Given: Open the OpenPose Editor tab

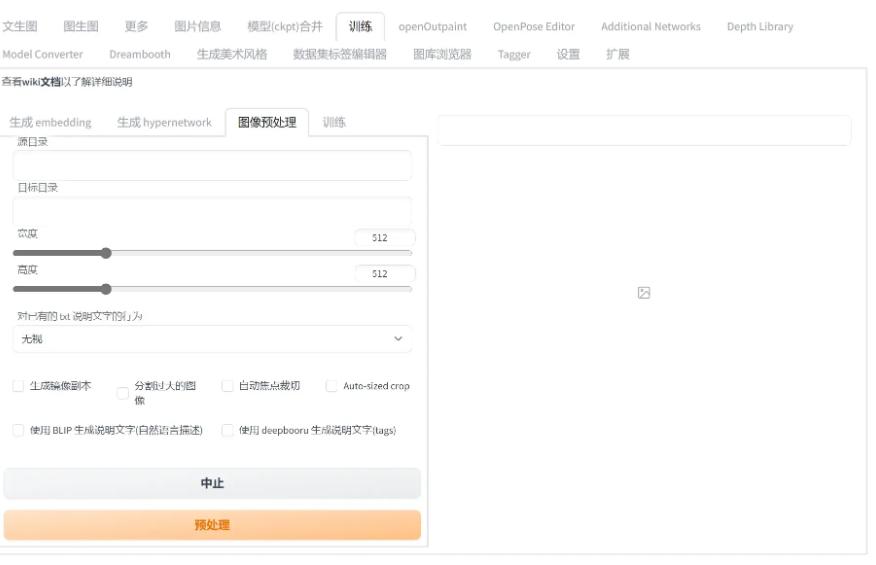Looking at the screenshot, I should (534, 26).
